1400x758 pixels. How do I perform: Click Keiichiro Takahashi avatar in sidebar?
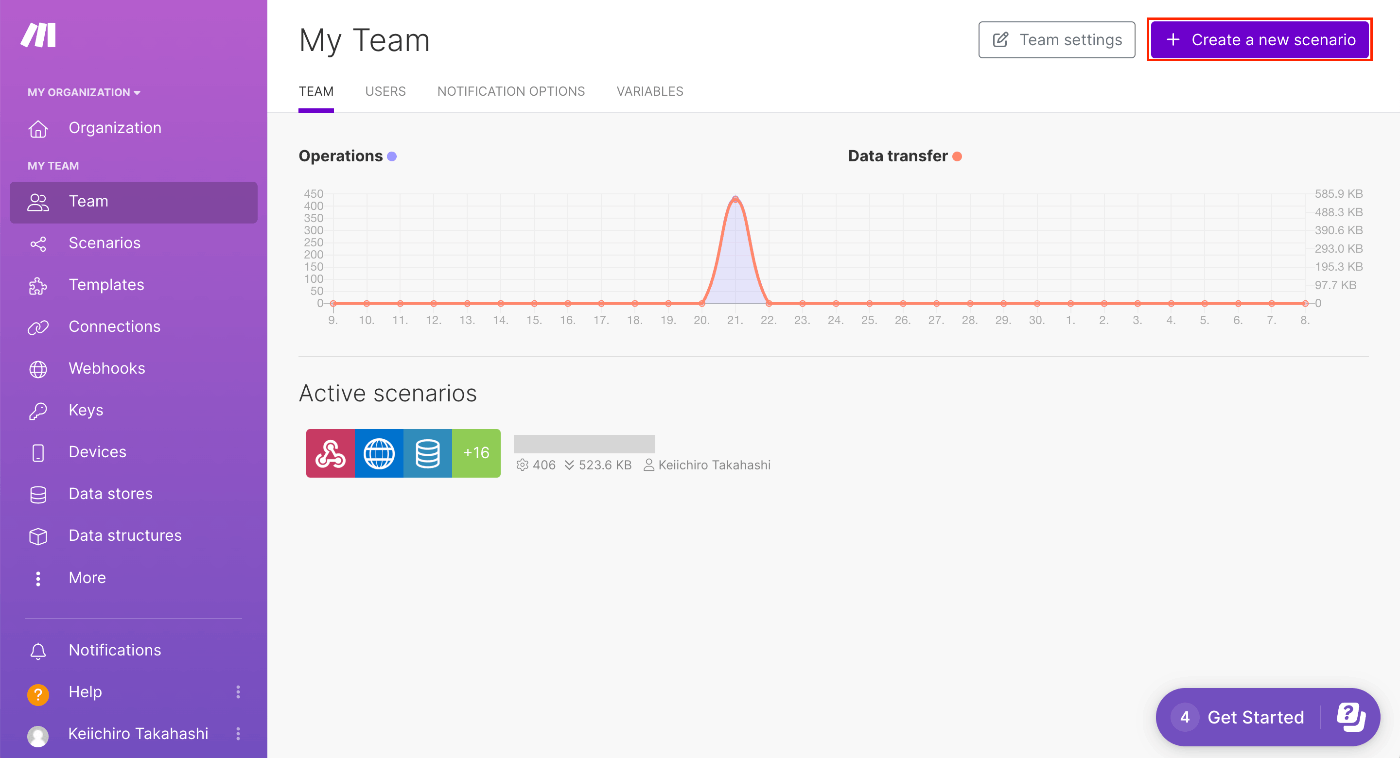[38, 736]
